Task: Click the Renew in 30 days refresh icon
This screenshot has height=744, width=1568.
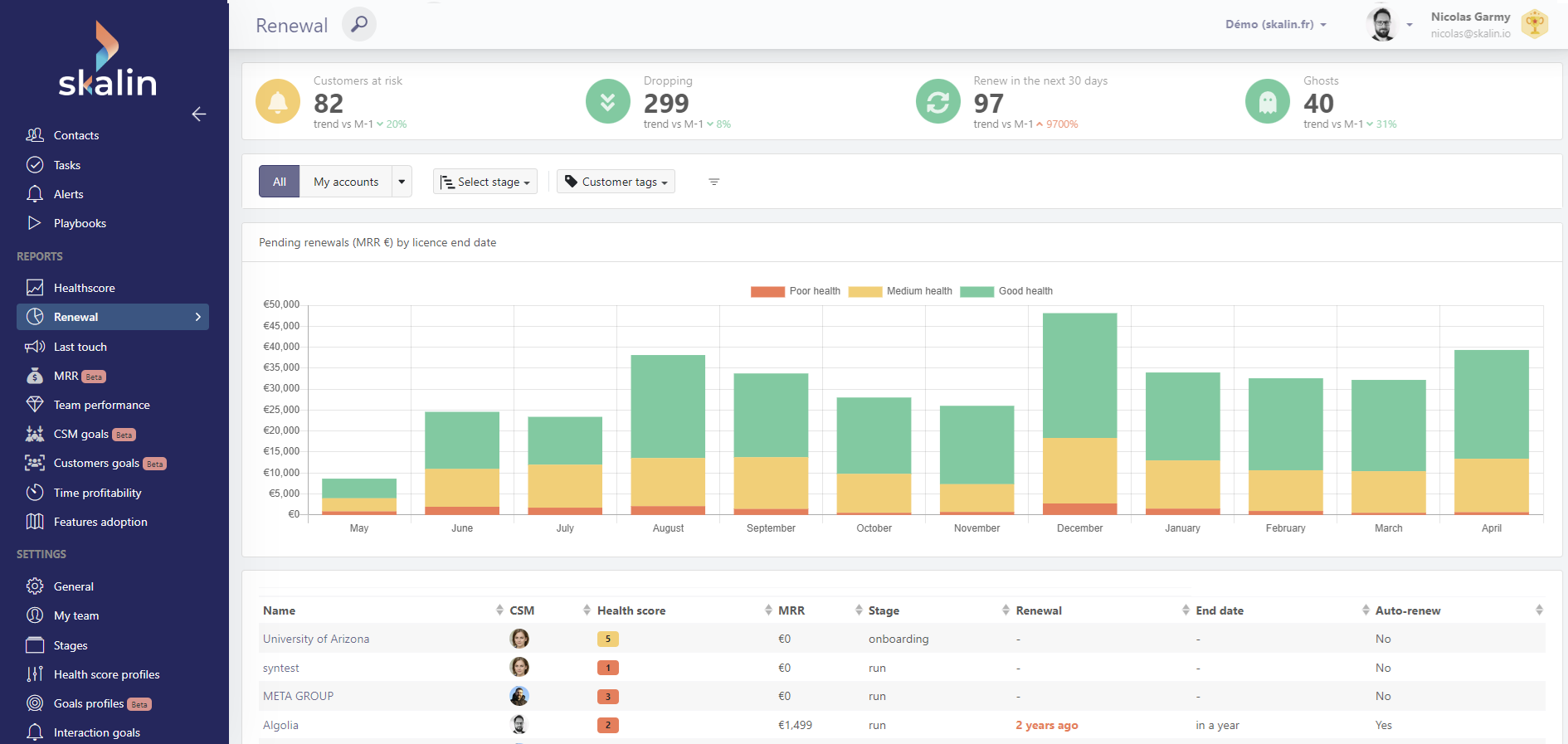Action: [x=937, y=101]
